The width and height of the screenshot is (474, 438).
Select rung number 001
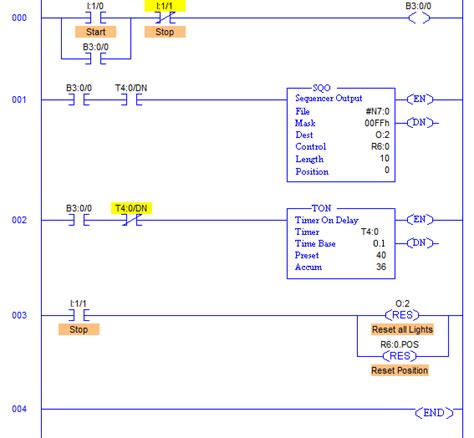[x=19, y=99]
